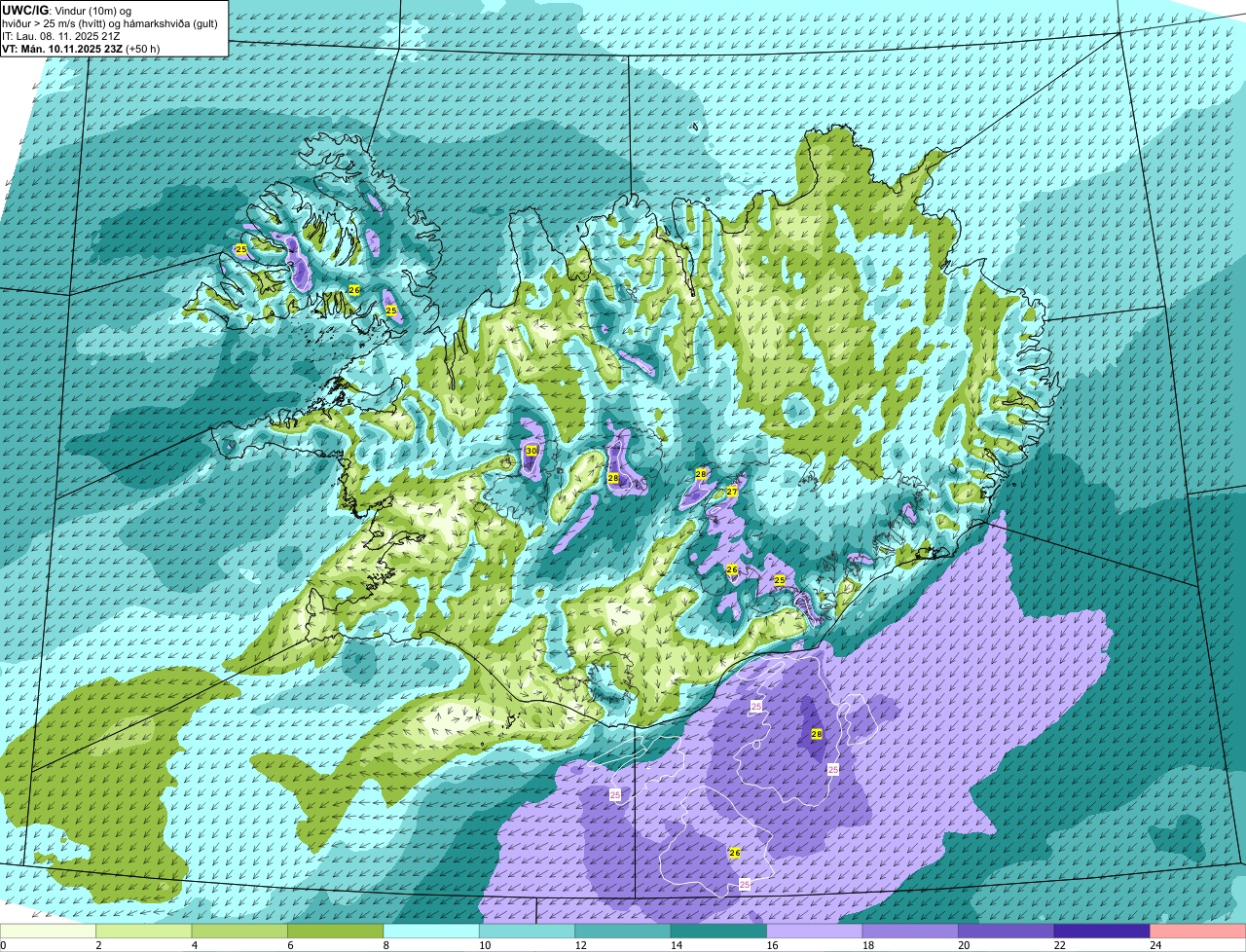The width and height of the screenshot is (1246, 952).
Task: Click the "IT: Lau. 08. 11. 2025 21Z" line
Action: tap(61, 36)
